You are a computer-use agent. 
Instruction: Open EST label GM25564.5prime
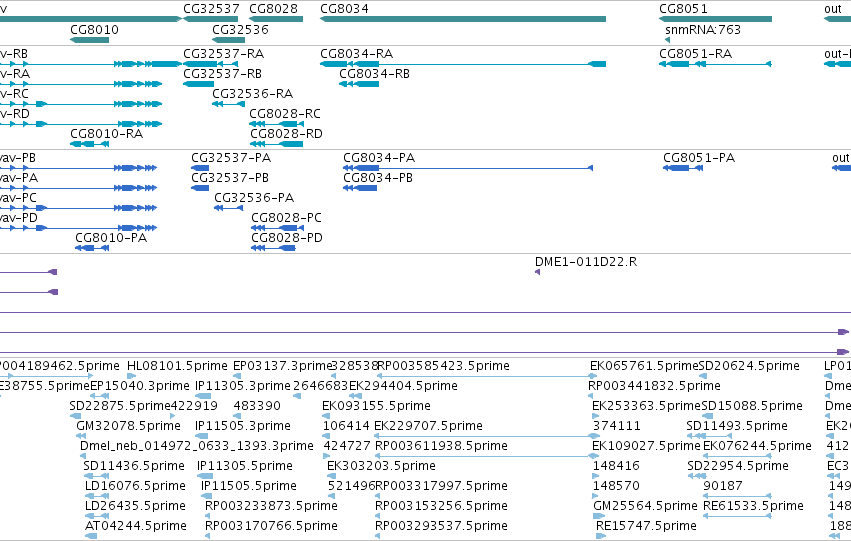[645, 506]
